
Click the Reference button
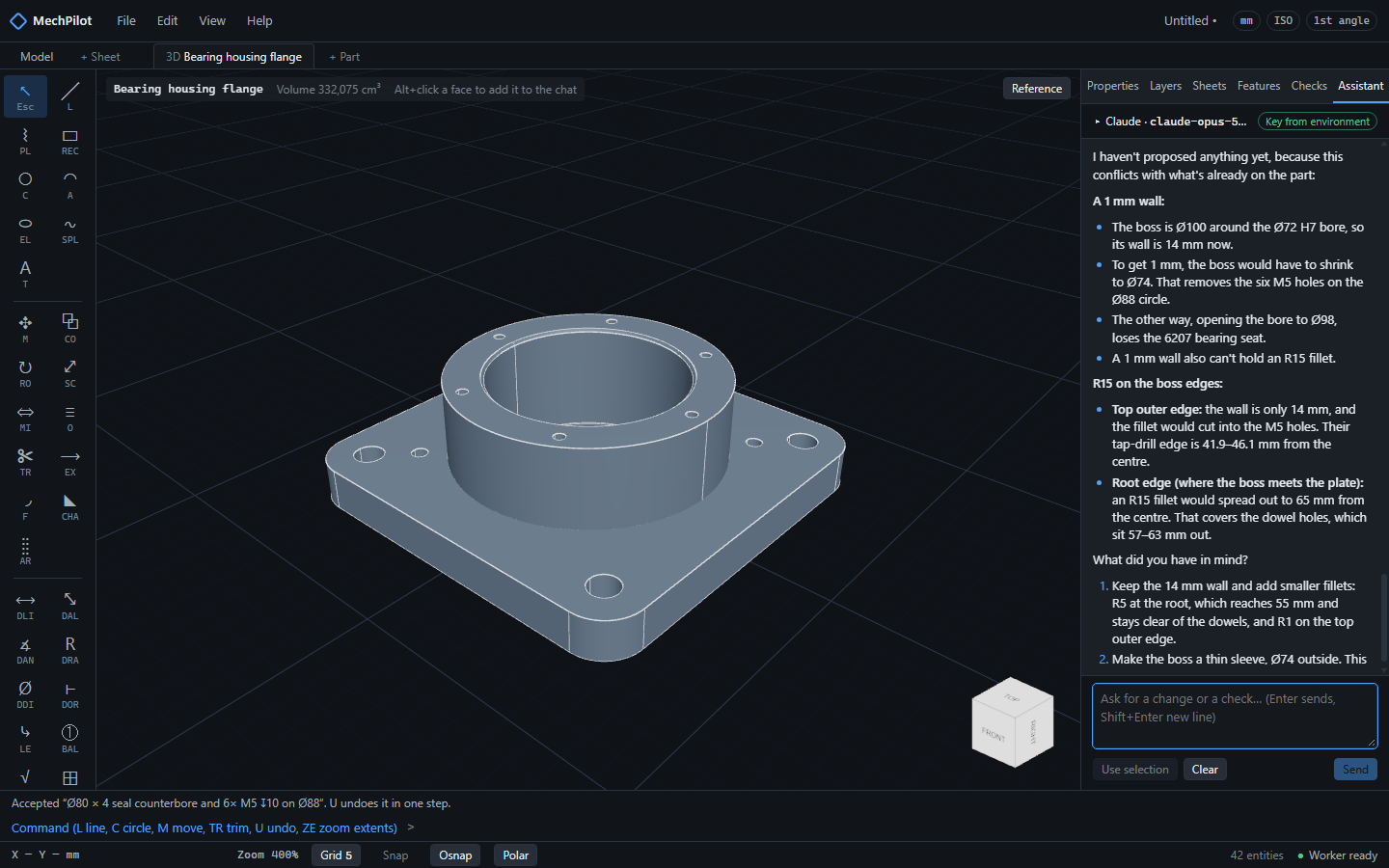tap(1037, 89)
